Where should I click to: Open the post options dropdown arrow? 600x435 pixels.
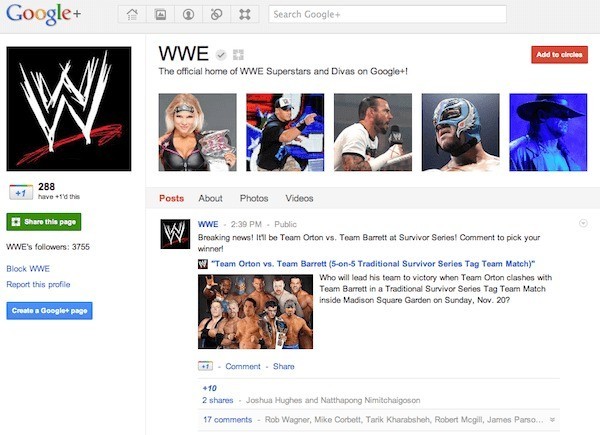pos(583,223)
